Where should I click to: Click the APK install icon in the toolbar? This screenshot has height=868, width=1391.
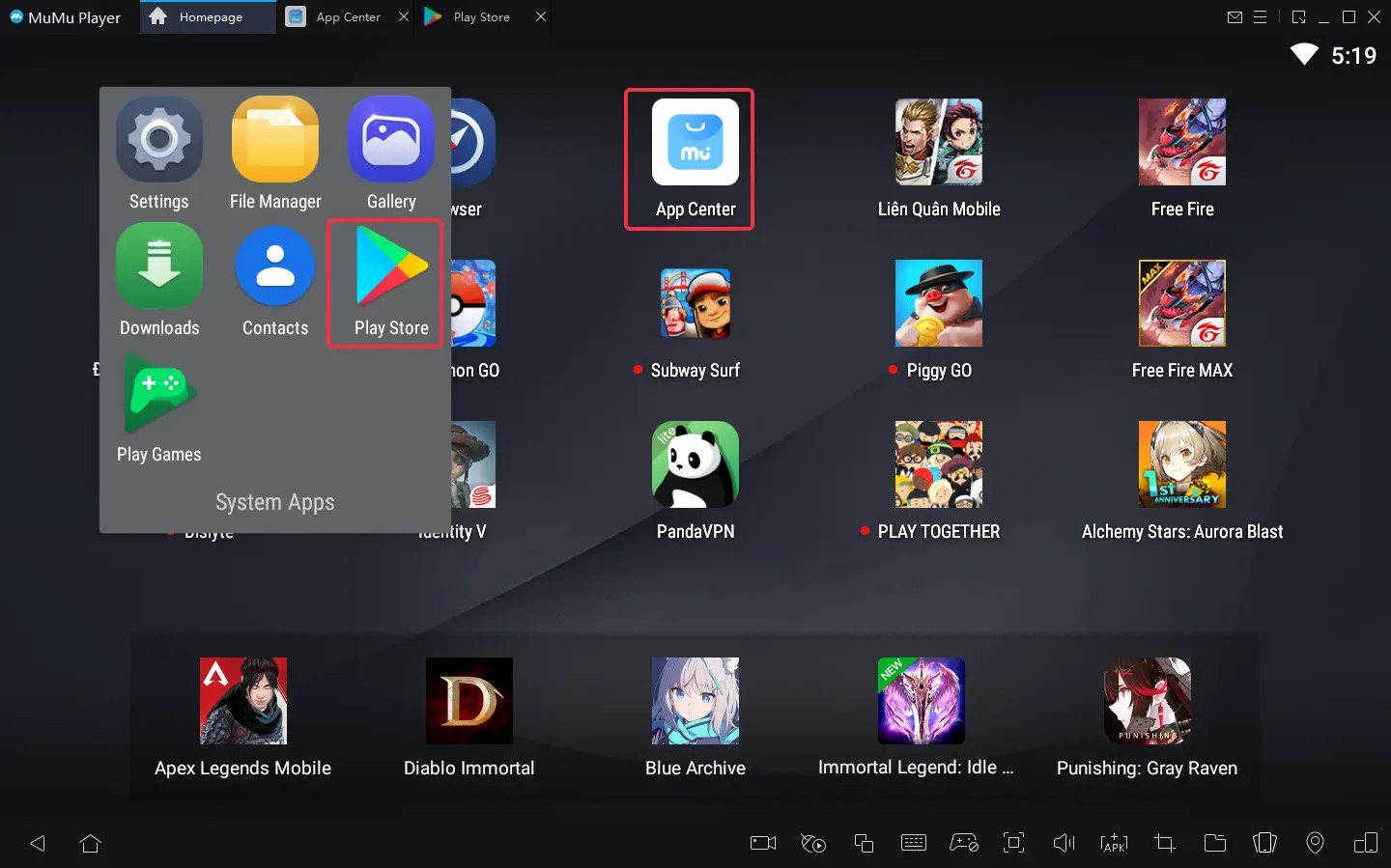(x=1114, y=843)
